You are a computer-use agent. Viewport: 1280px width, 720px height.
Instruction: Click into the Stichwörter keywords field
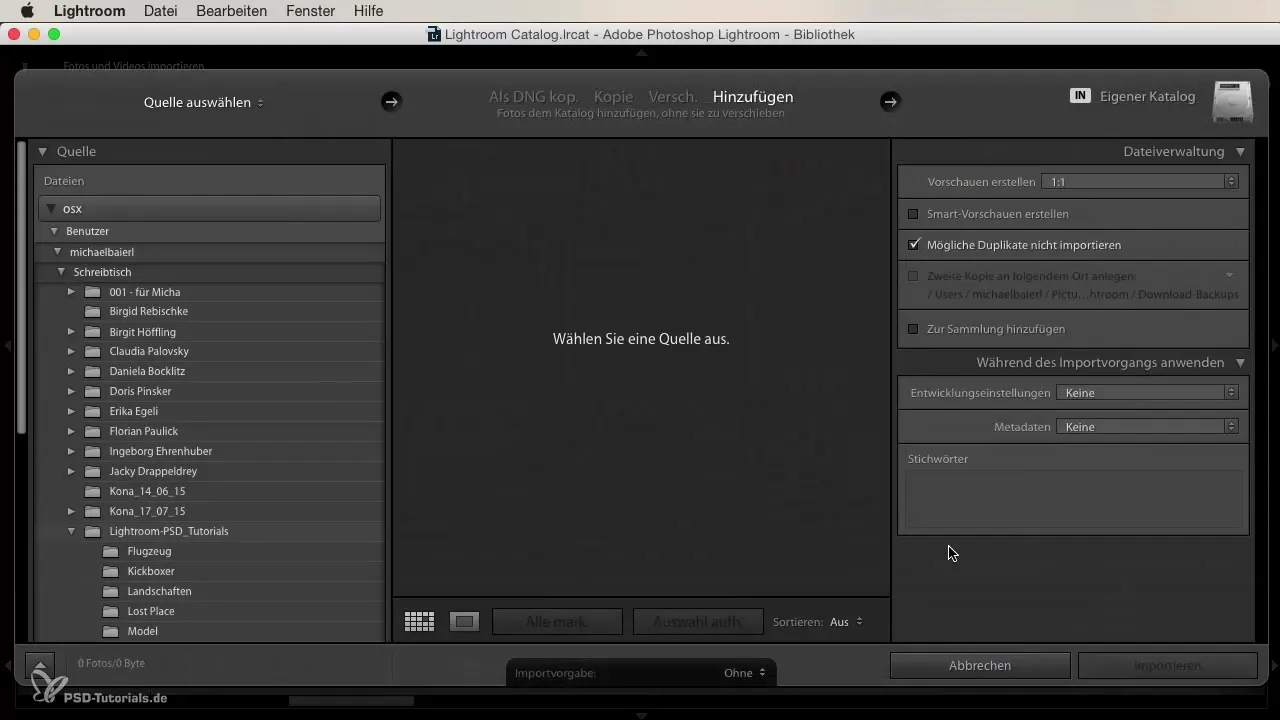point(1074,499)
